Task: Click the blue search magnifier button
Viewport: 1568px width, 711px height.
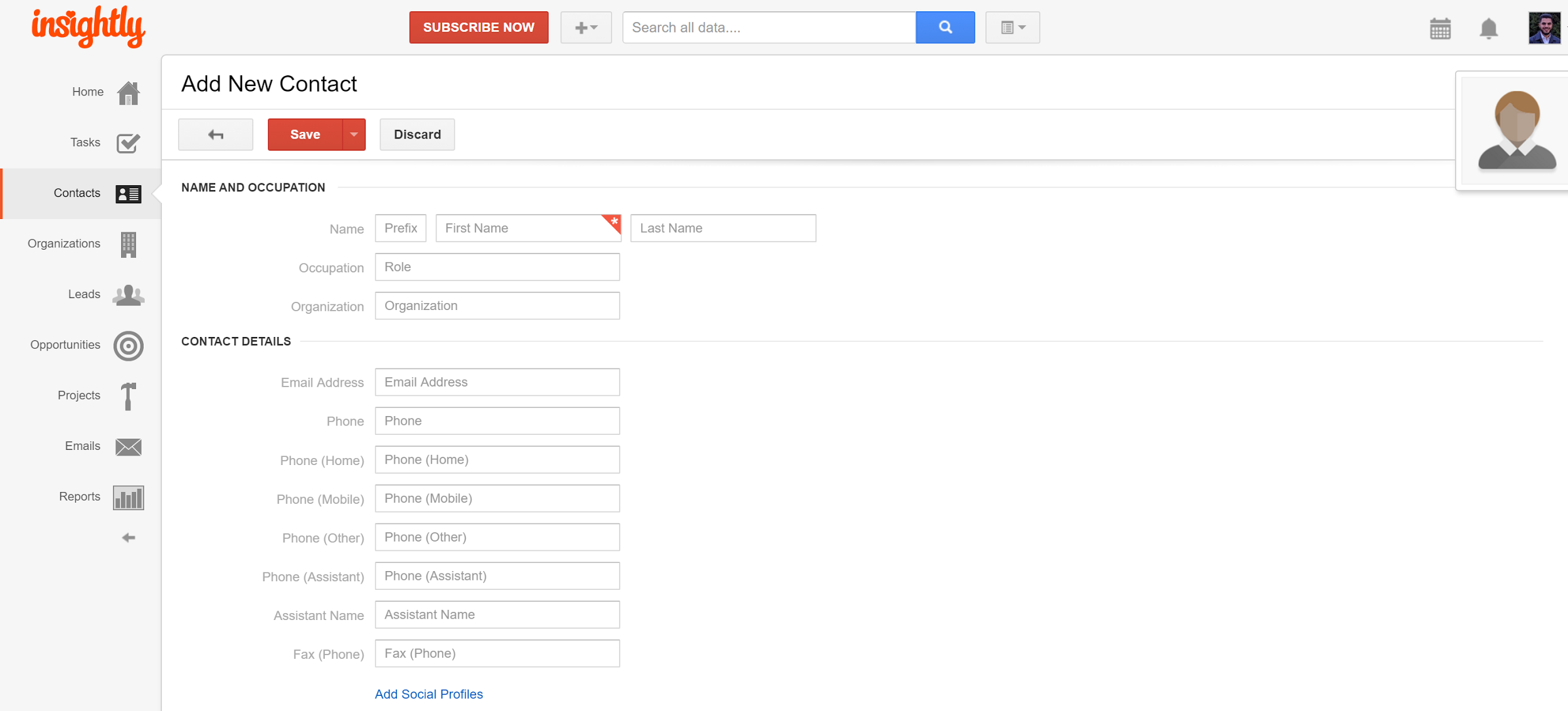Action: 945,27
